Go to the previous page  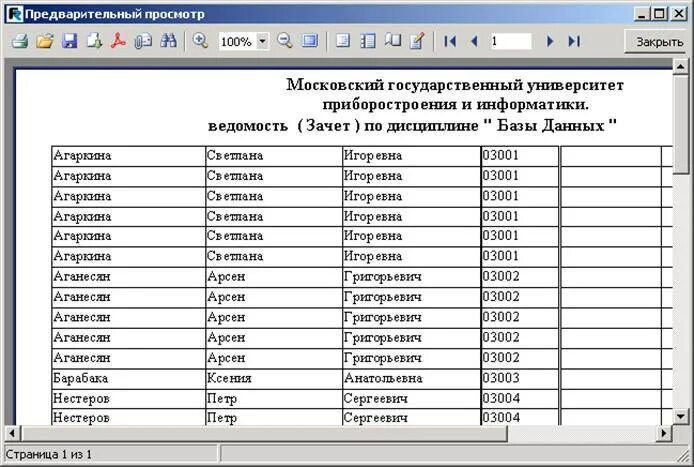click(474, 42)
